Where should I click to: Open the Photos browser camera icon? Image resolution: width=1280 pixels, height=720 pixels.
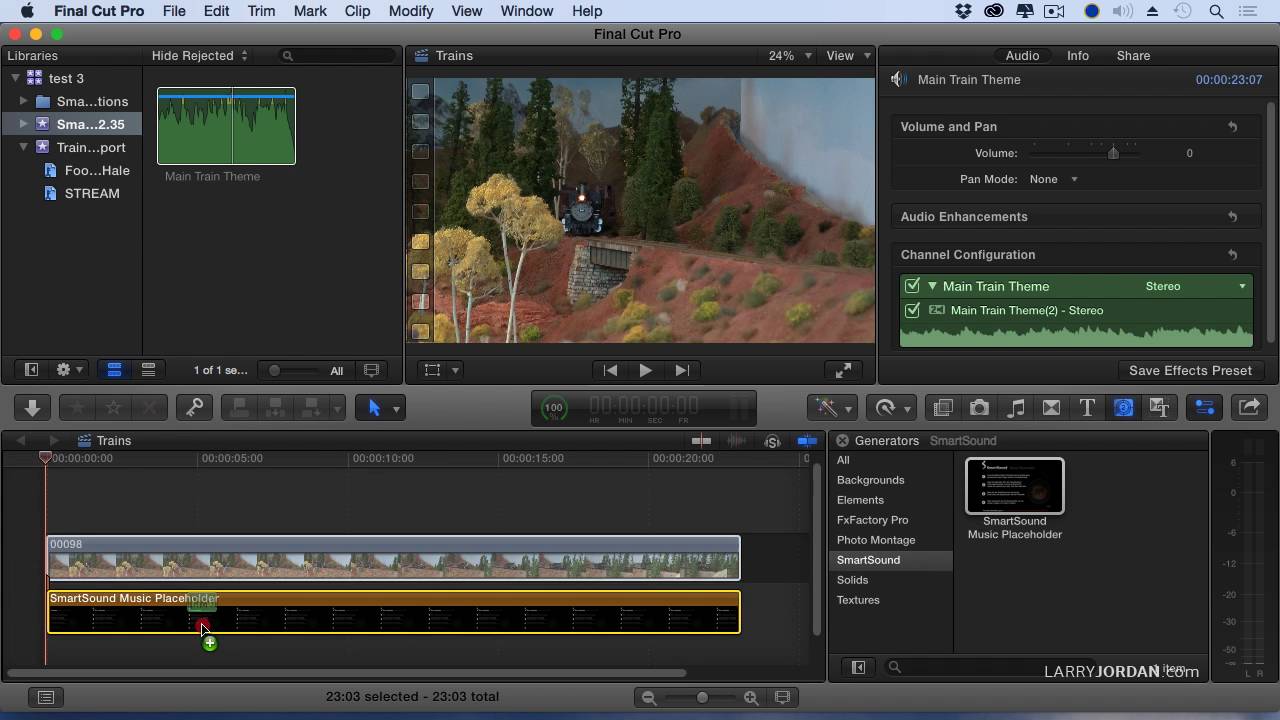click(979, 408)
